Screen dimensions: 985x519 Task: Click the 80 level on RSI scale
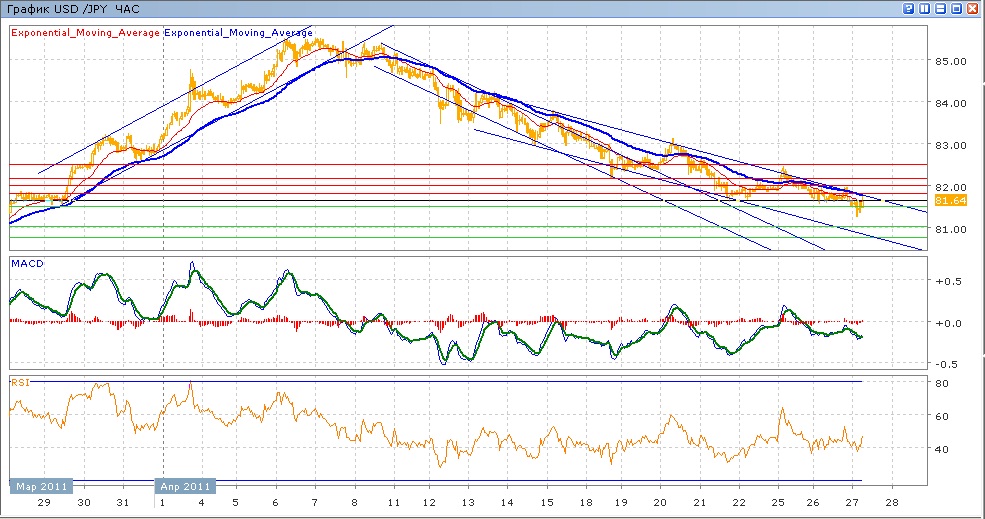[x=941, y=382]
